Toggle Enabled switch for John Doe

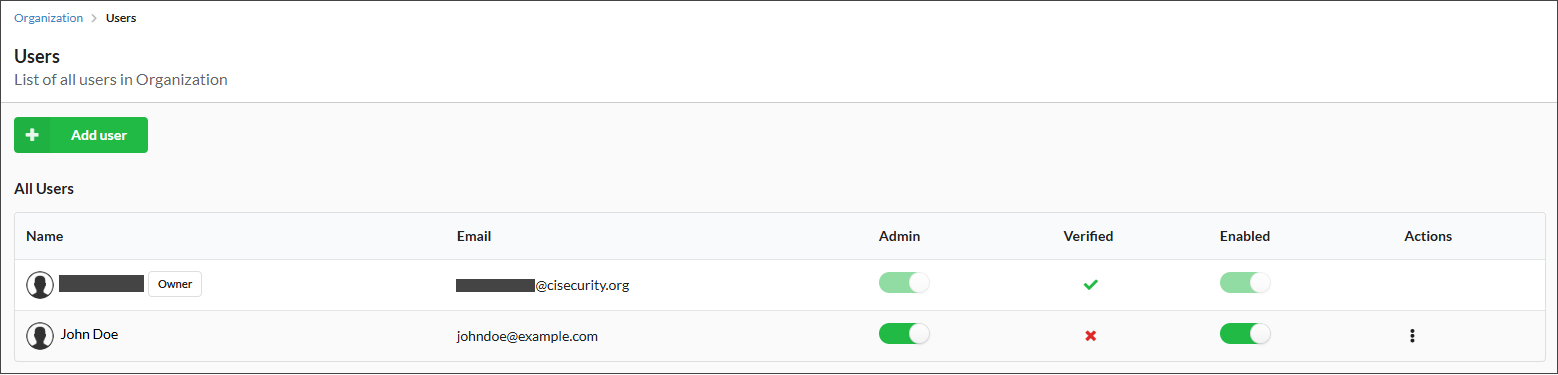1245,333
